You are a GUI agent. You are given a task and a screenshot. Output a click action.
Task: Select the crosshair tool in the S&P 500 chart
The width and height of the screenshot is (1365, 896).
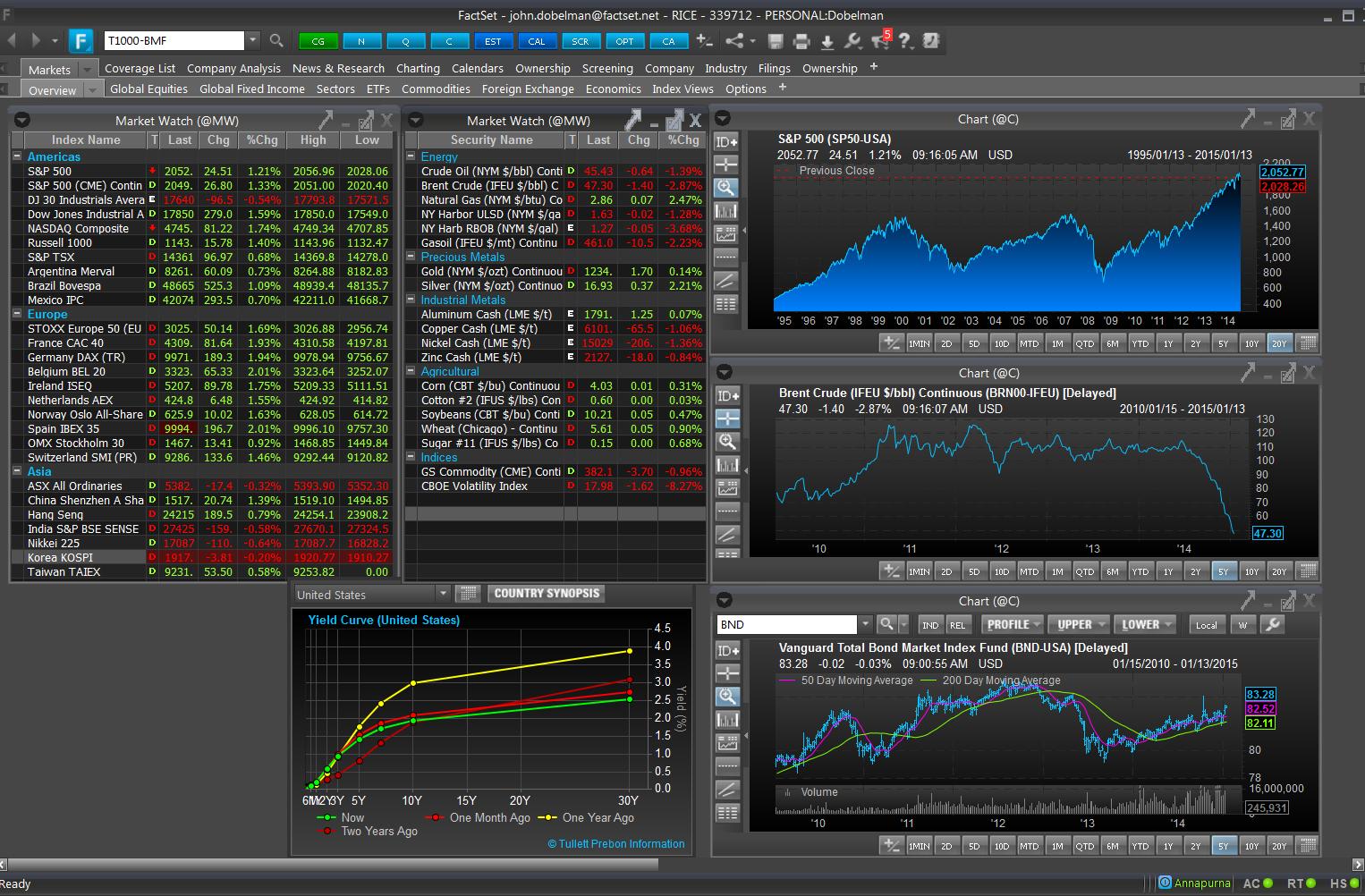pyautogui.click(x=726, y=165)
